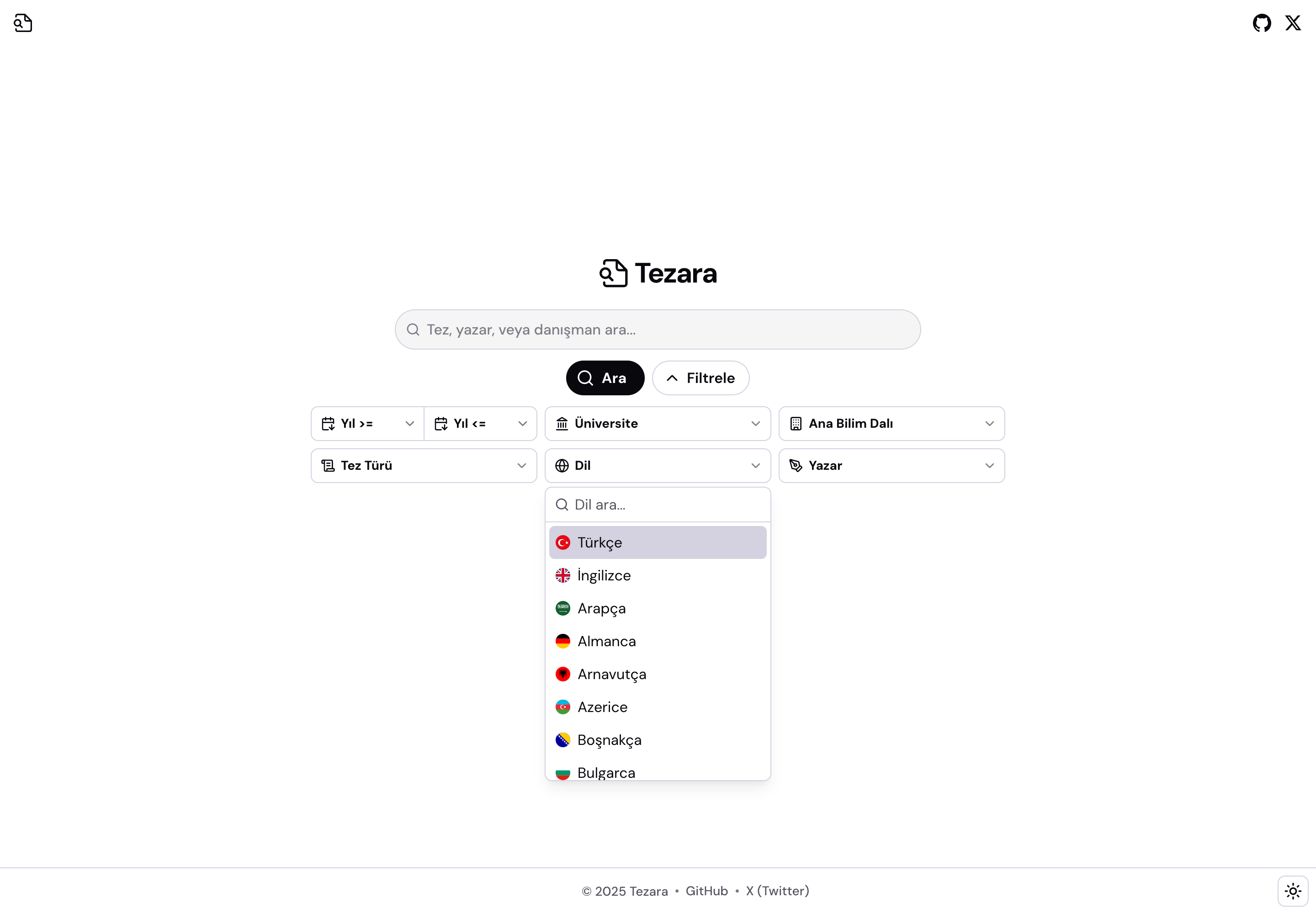
Task: Open the X (Twitter) icon in header
Action: point(1293,23)
